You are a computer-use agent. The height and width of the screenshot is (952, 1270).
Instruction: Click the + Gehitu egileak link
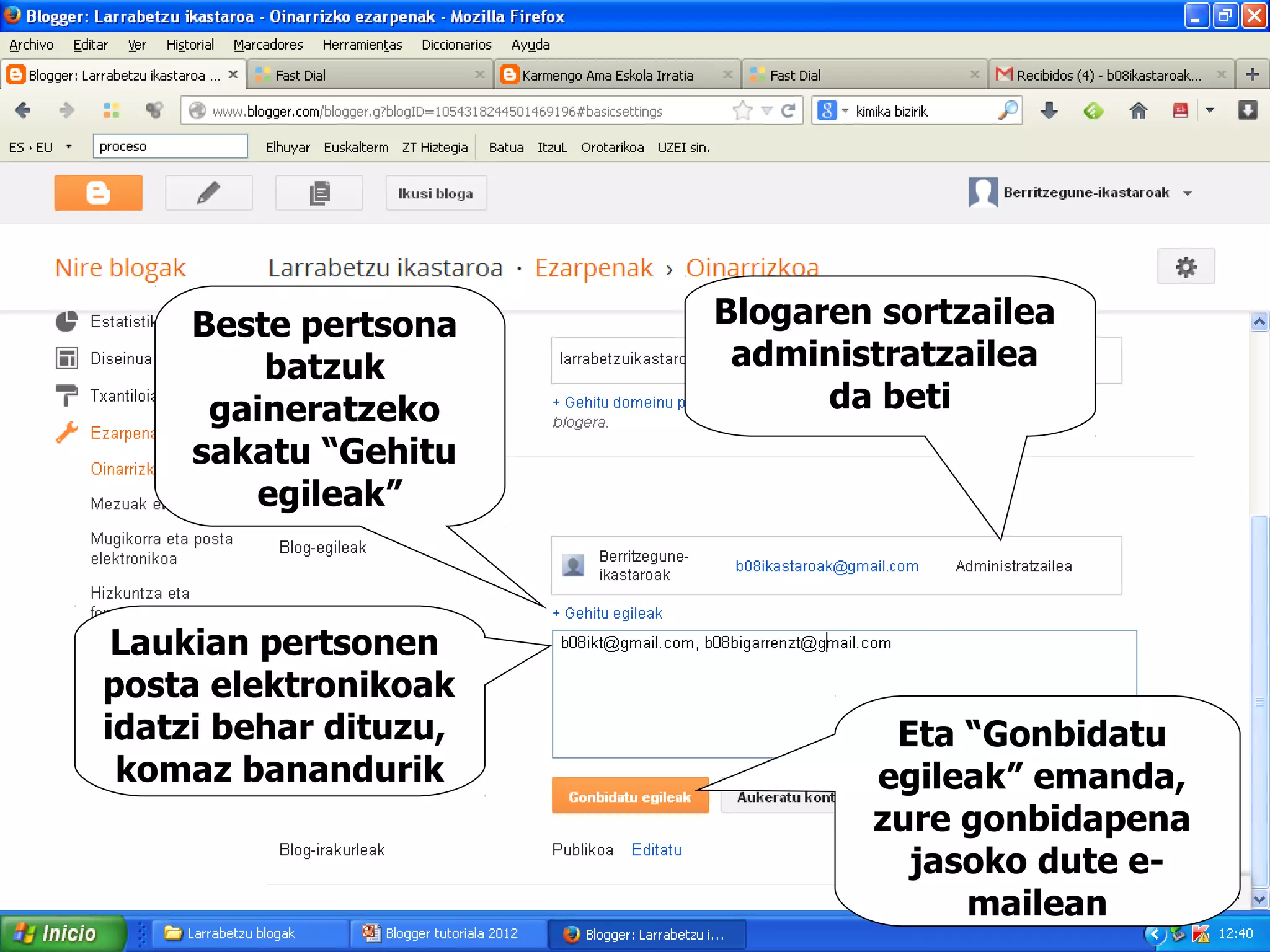[x=607, y=613]
